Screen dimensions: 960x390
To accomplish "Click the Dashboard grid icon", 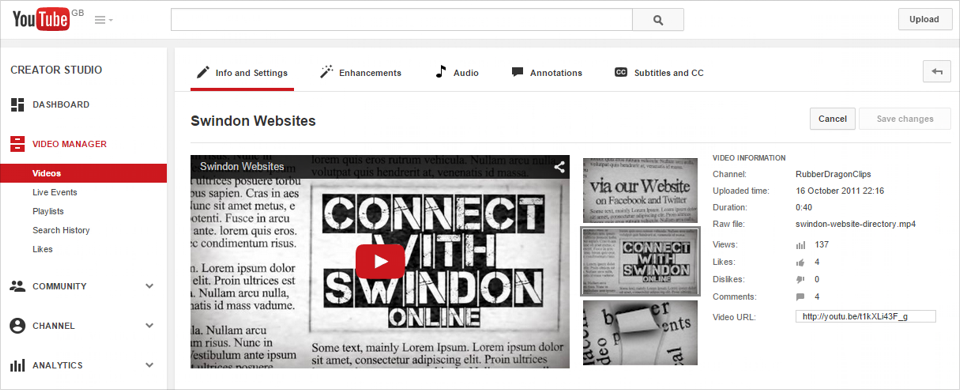I will pos(18,105).
